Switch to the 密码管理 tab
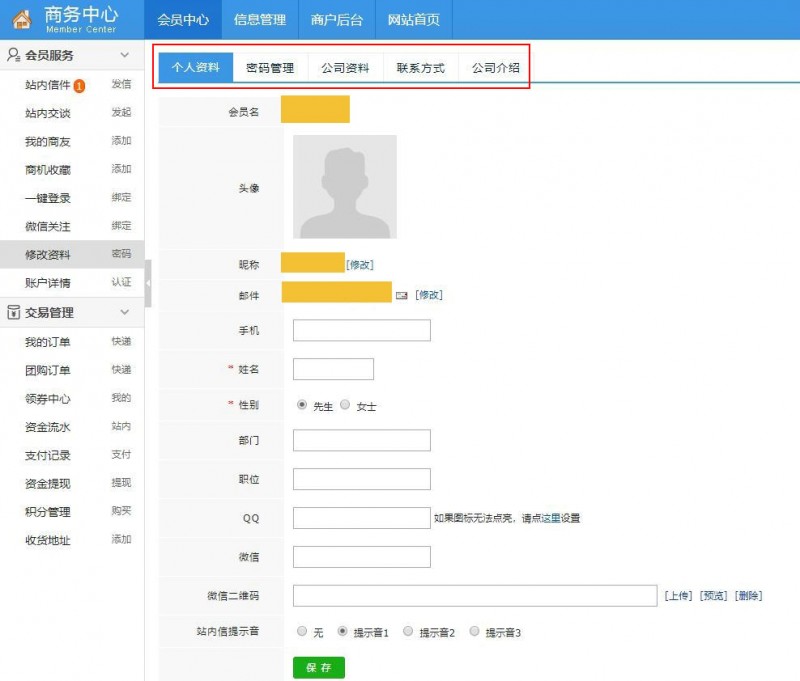Screen dimensions: 800x681 click(270, 68)
